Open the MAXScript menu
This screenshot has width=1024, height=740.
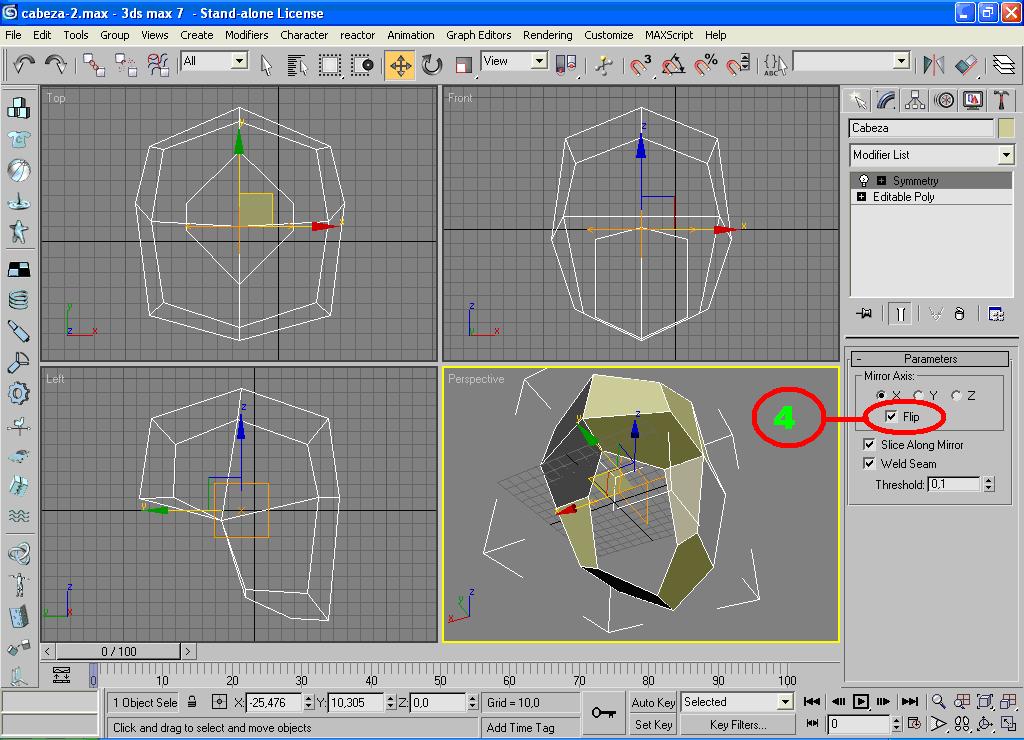coord(669,35)
